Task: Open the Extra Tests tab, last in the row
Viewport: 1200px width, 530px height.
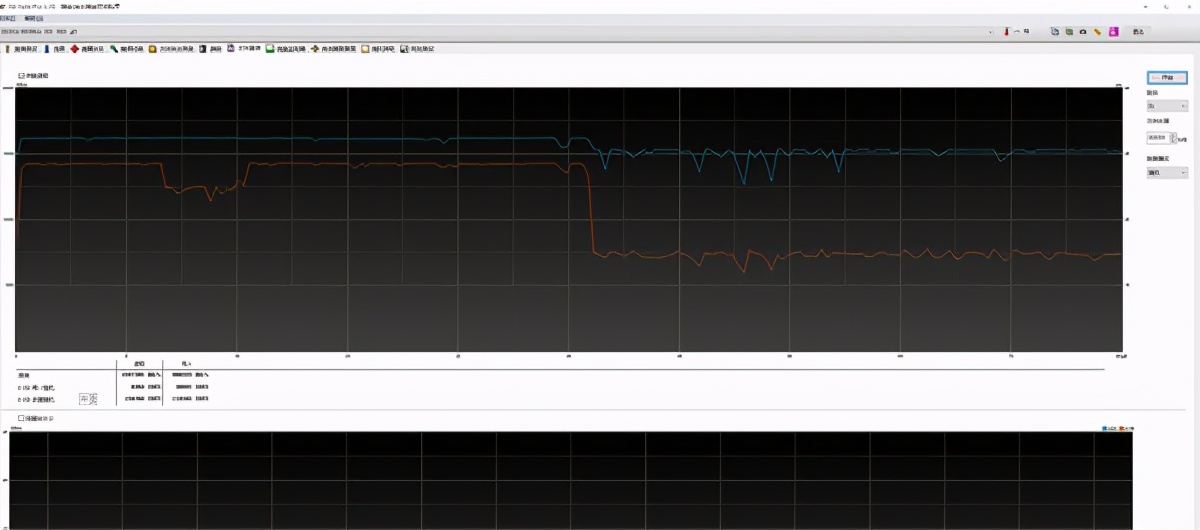Action: (417, 48)
